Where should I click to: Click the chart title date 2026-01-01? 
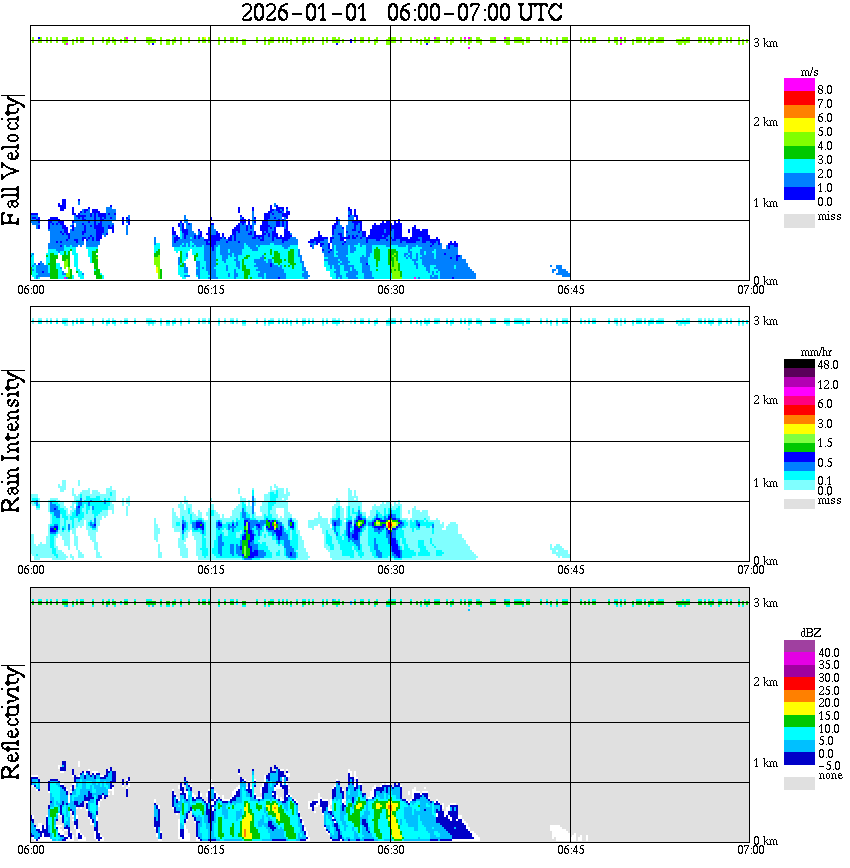click(304, 12)
